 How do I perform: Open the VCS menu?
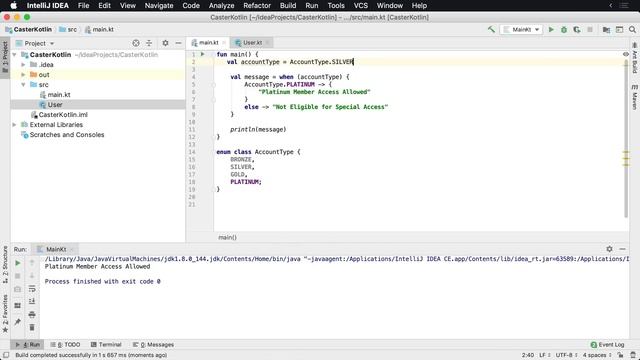[360, 6]
